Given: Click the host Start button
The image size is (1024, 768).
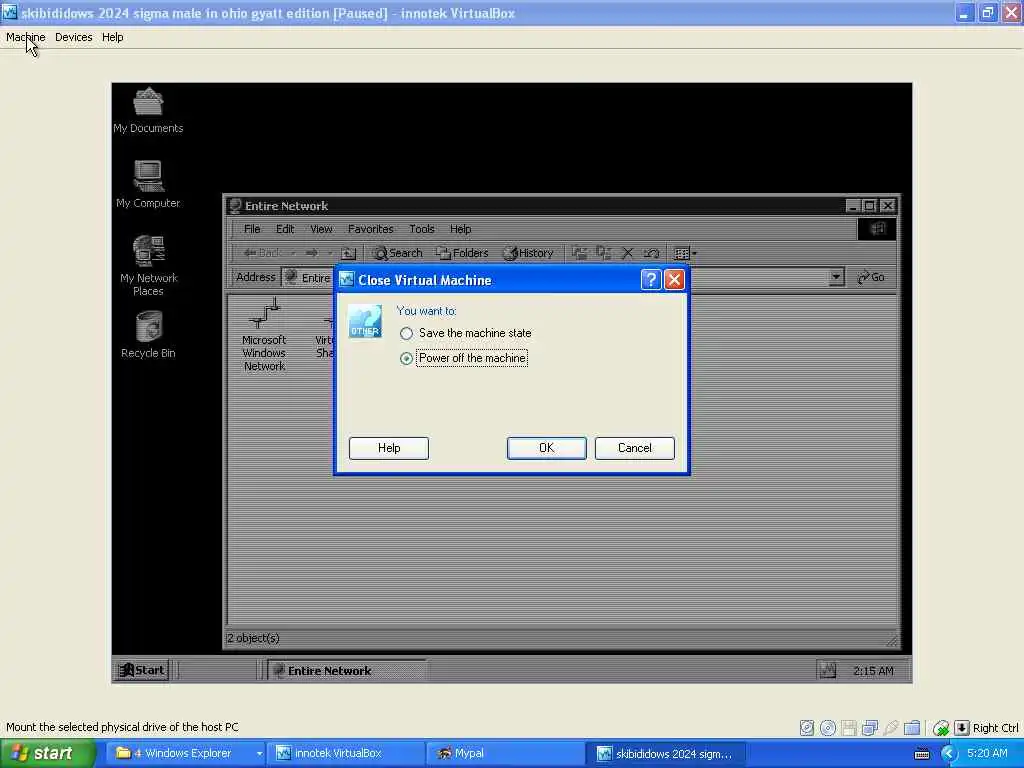Looking at the screenshot, I should [x=46, y=753].
